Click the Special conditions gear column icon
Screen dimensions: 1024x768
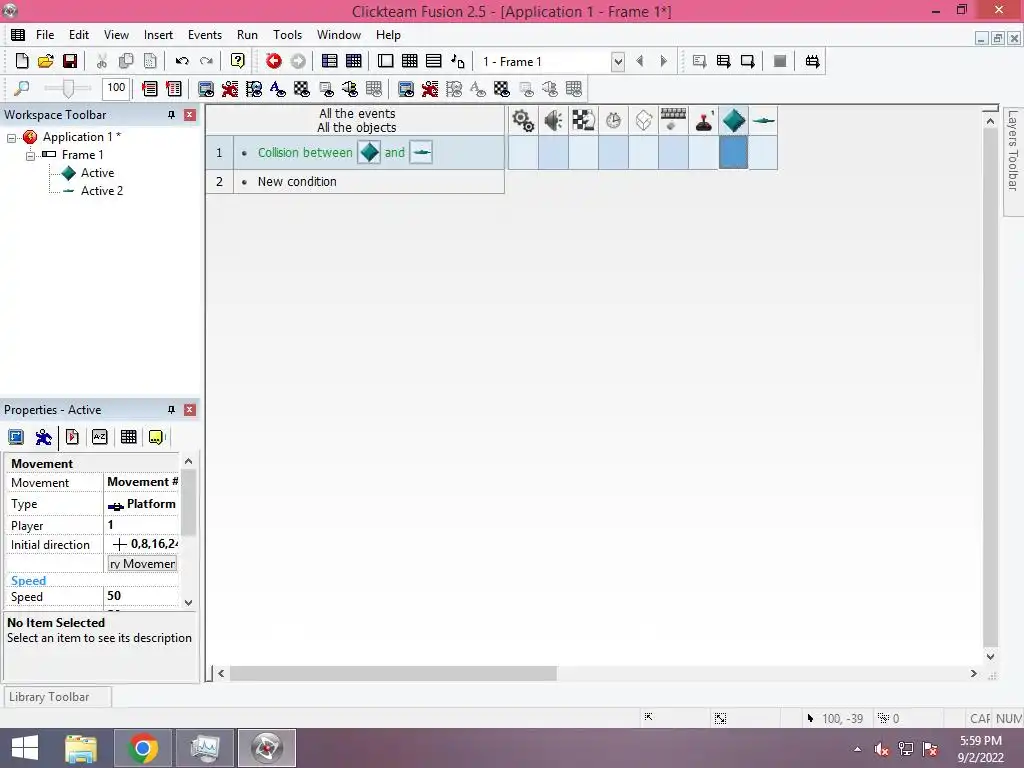pyautogui.click(x=522, y=120)
